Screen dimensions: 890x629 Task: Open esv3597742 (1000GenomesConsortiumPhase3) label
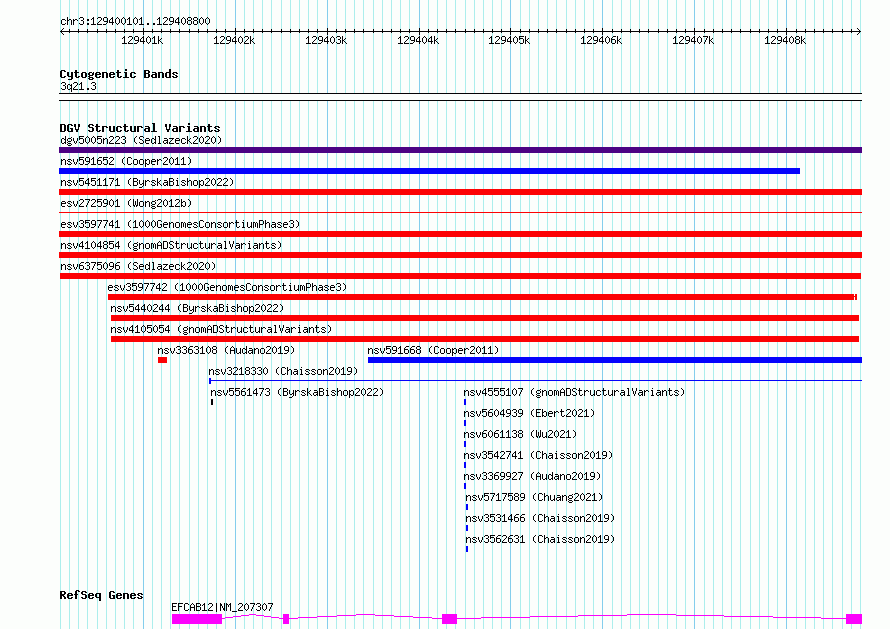coord(227,287)
